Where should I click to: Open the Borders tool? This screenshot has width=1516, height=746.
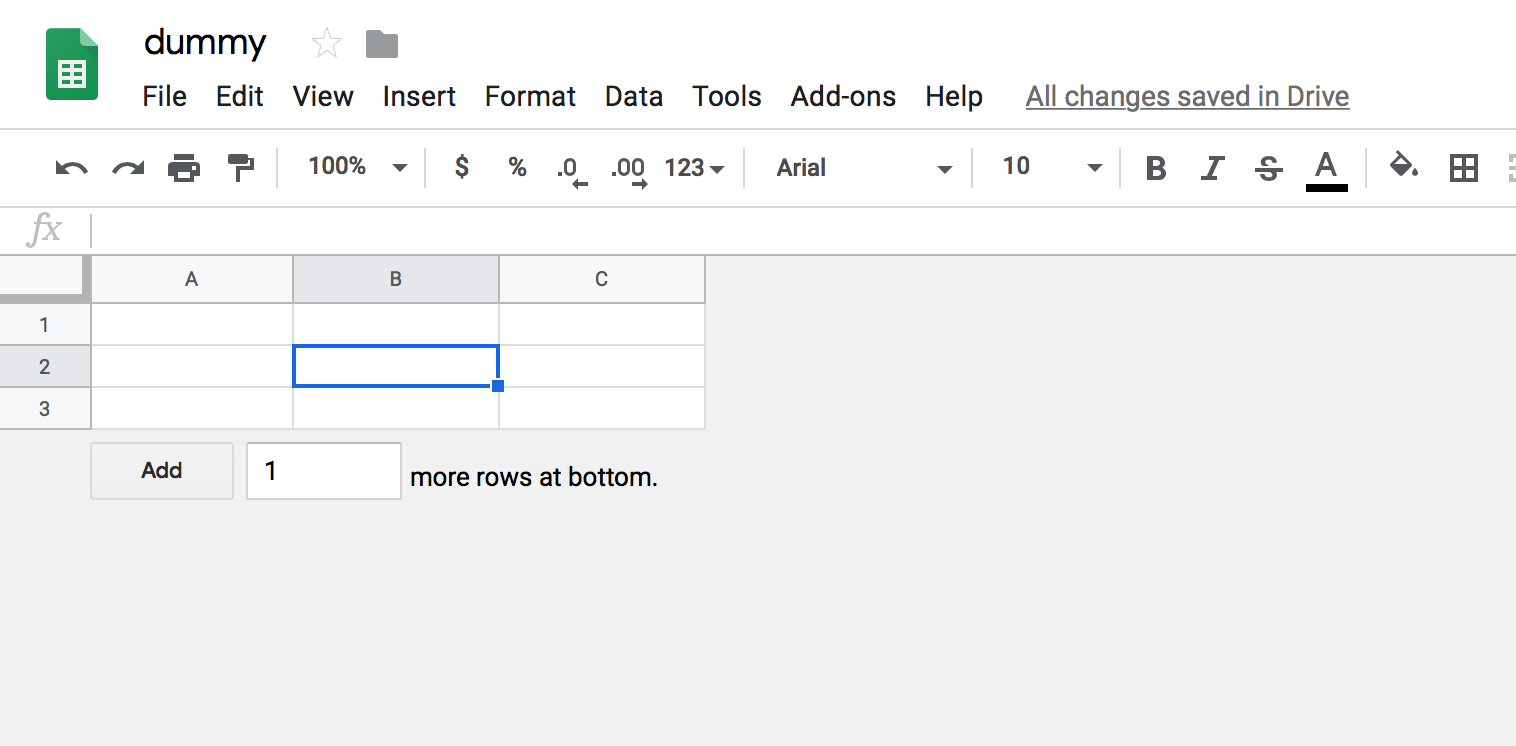(1463, 167)
